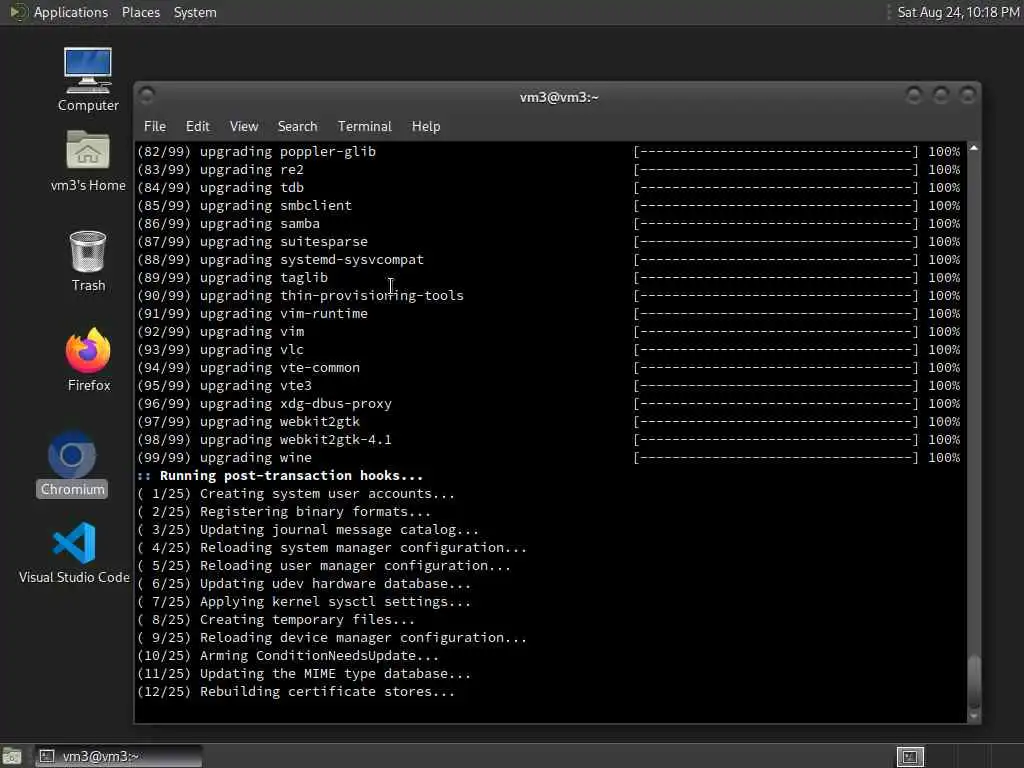Click 'Registering binary formats...' line
Image resolution: width=1024 pixels, height=768 pixels.
click(x=284, y=511)
